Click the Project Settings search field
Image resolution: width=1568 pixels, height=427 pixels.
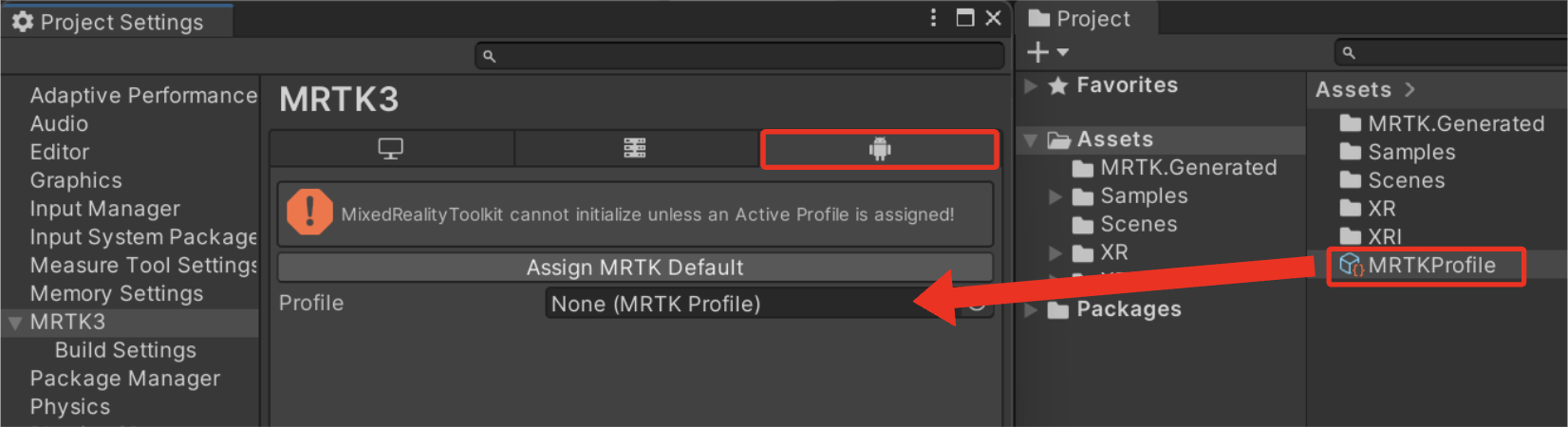click(x=739, y=56)
